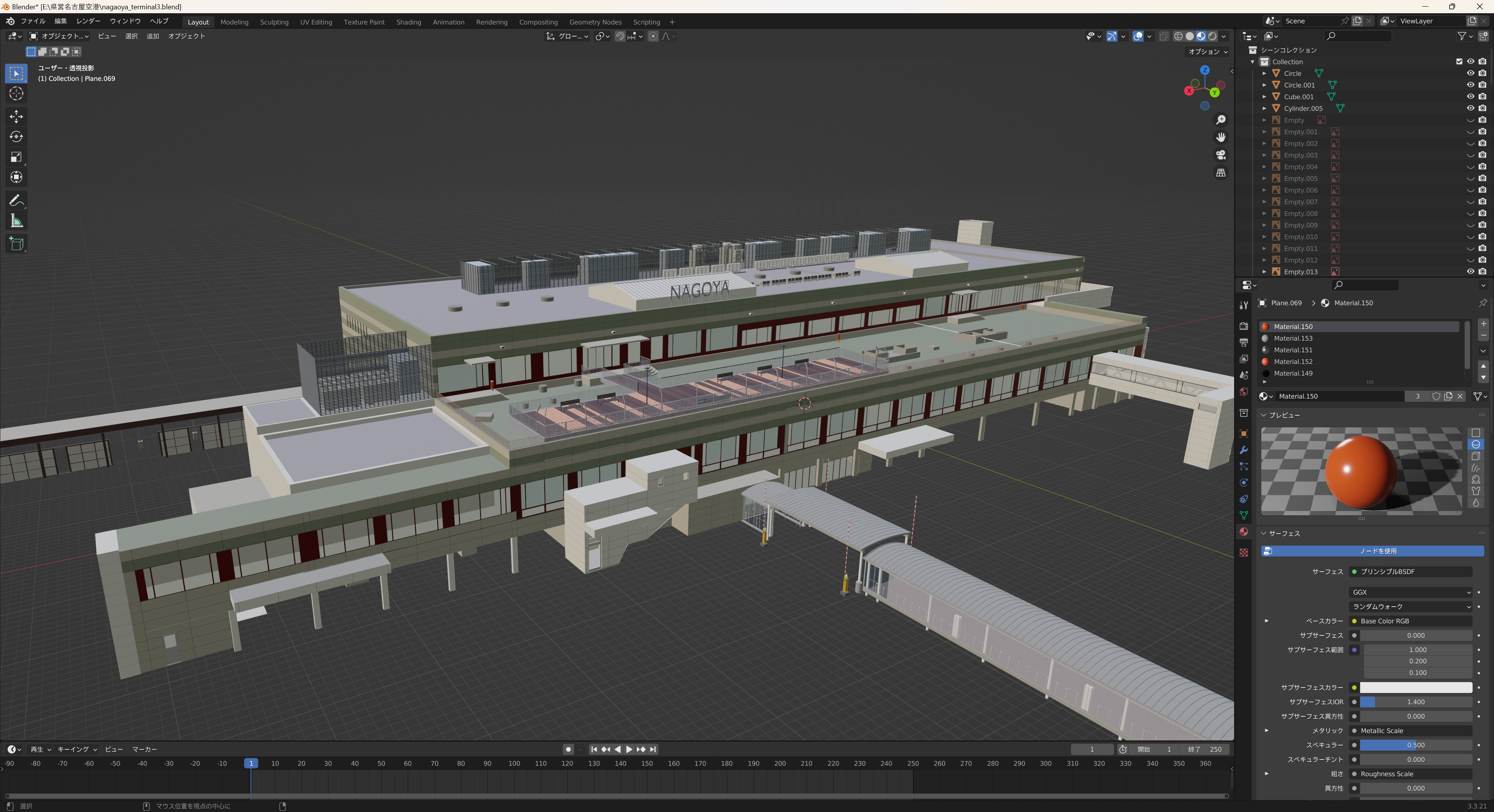
Task: Click the zoom magnifier viewport icon
Action: (1221, 119)
